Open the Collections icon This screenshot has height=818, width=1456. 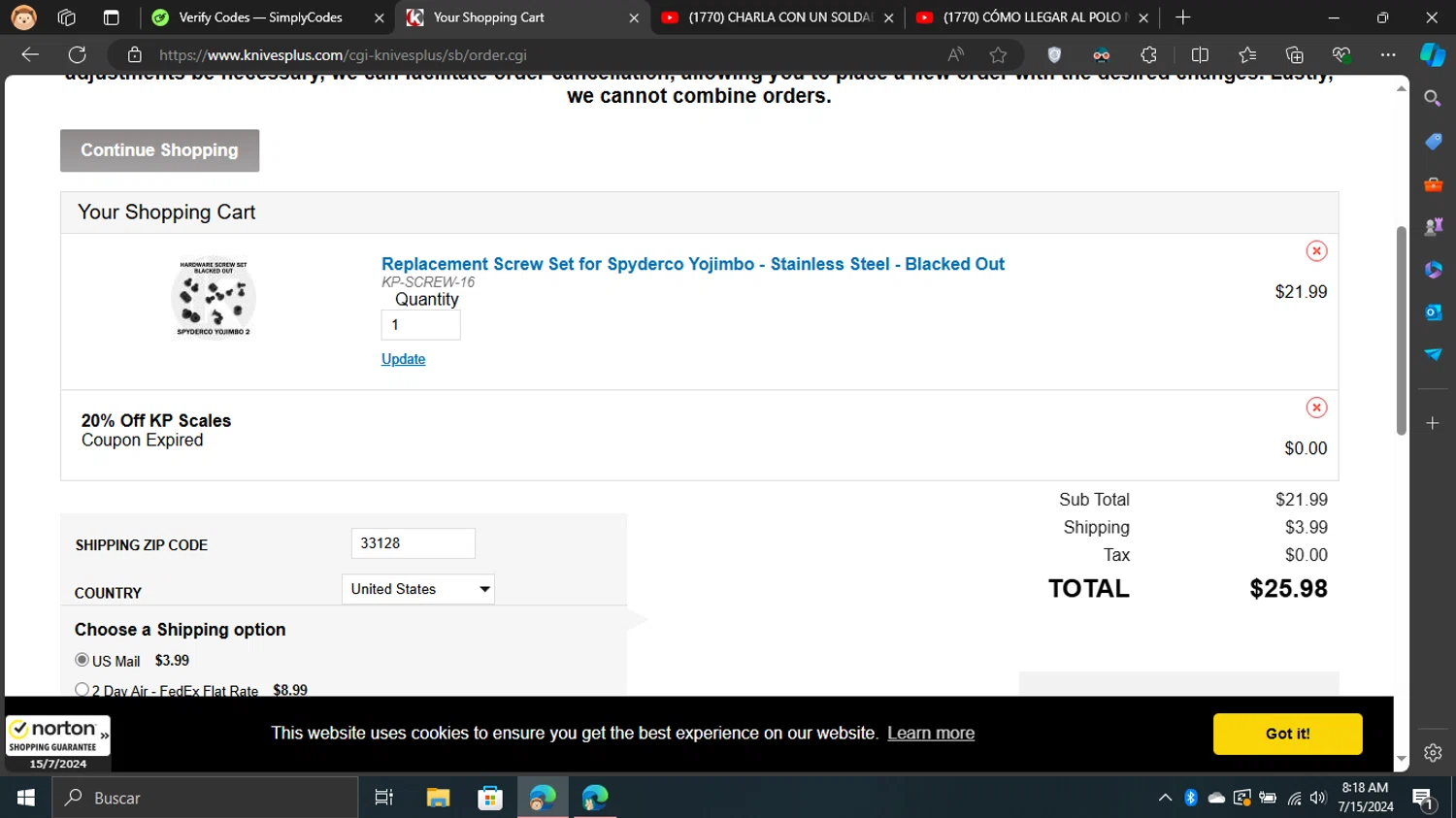tap(1294, 55)
